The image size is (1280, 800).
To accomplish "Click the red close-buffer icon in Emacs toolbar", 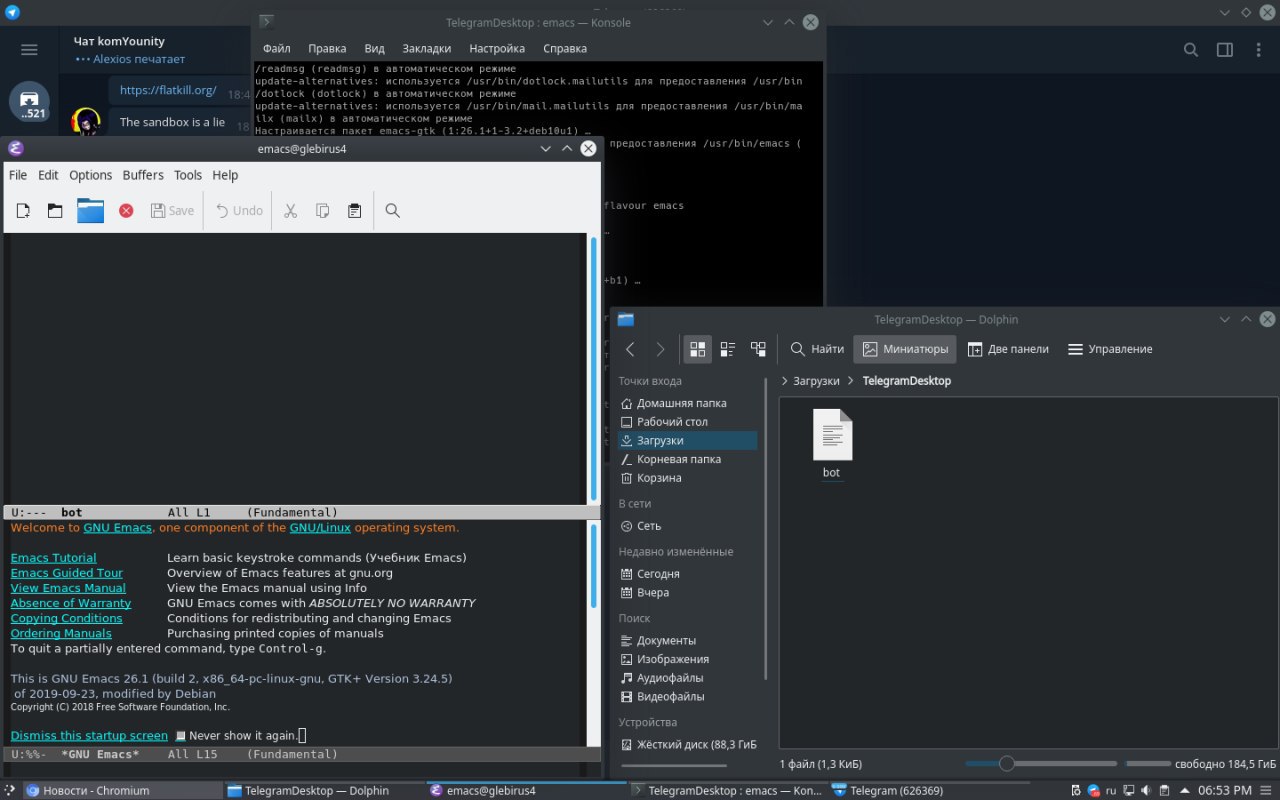I will [x=126, y=211].
